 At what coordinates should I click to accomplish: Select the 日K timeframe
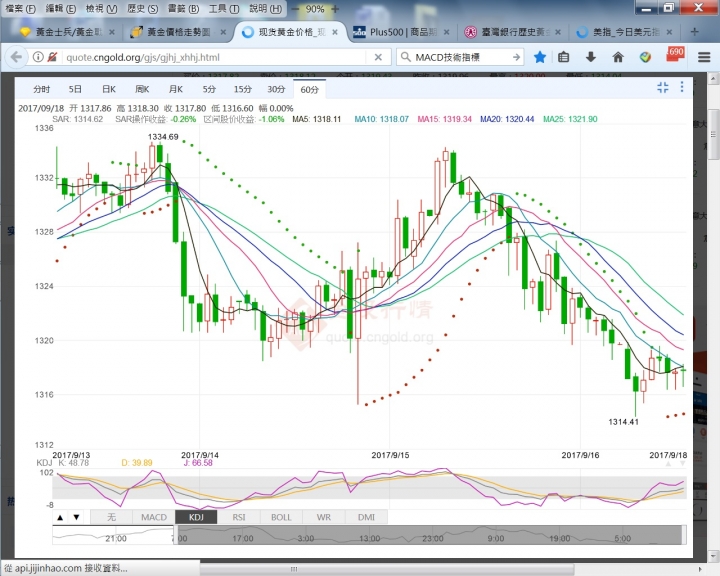coord(108,89)
